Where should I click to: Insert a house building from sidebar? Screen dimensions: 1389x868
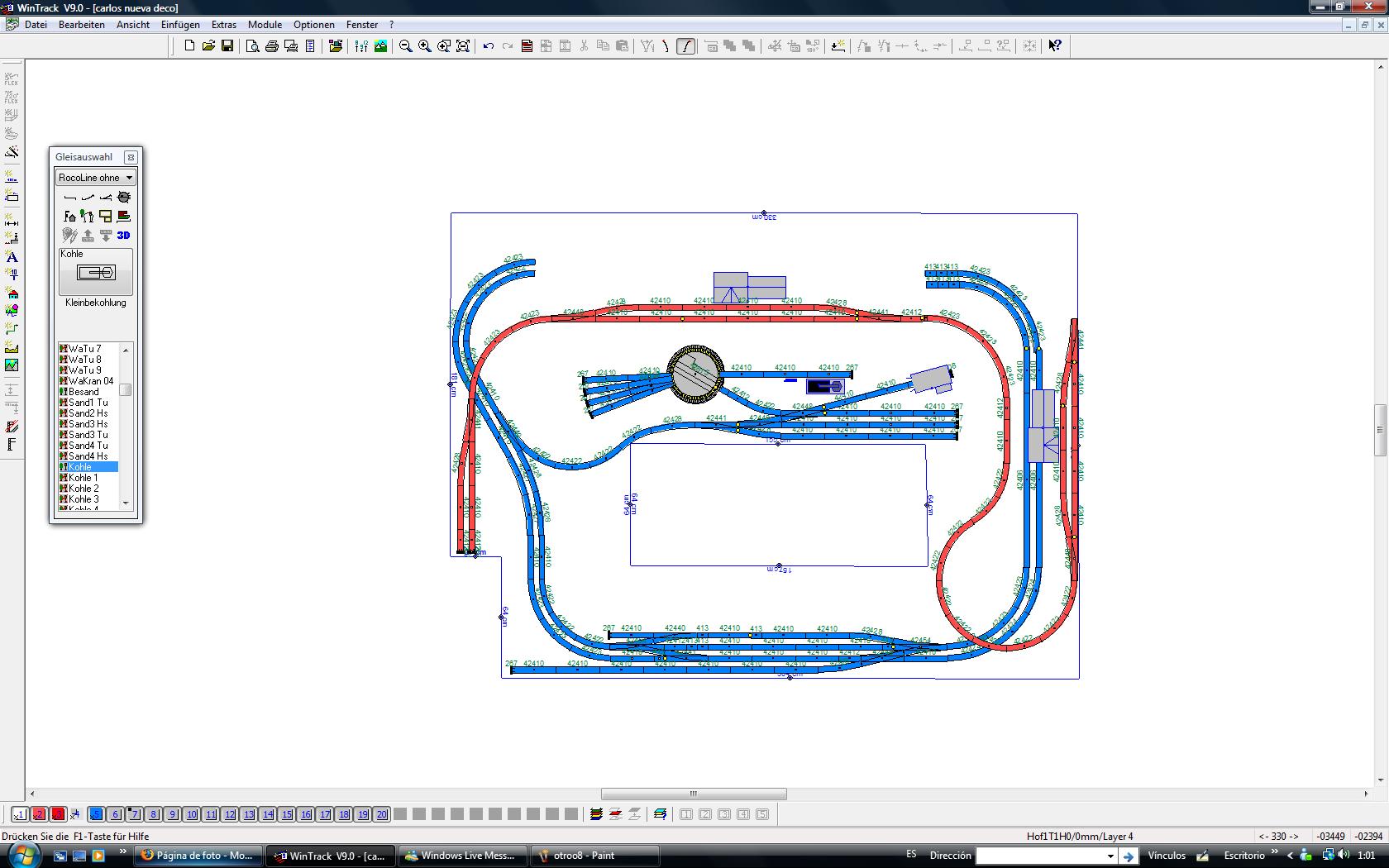point(12,293)
